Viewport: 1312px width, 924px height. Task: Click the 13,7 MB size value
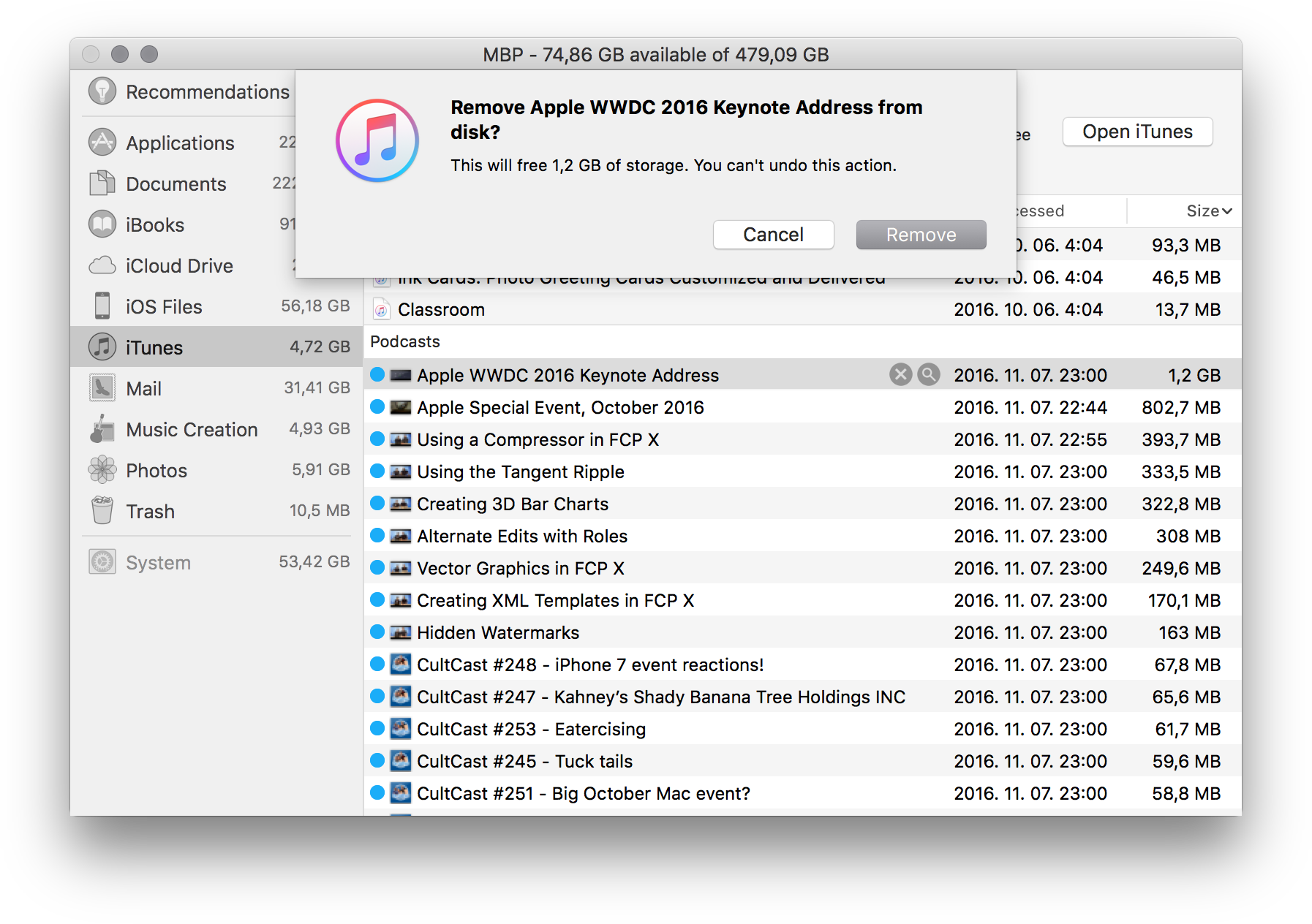(1188, 309)
